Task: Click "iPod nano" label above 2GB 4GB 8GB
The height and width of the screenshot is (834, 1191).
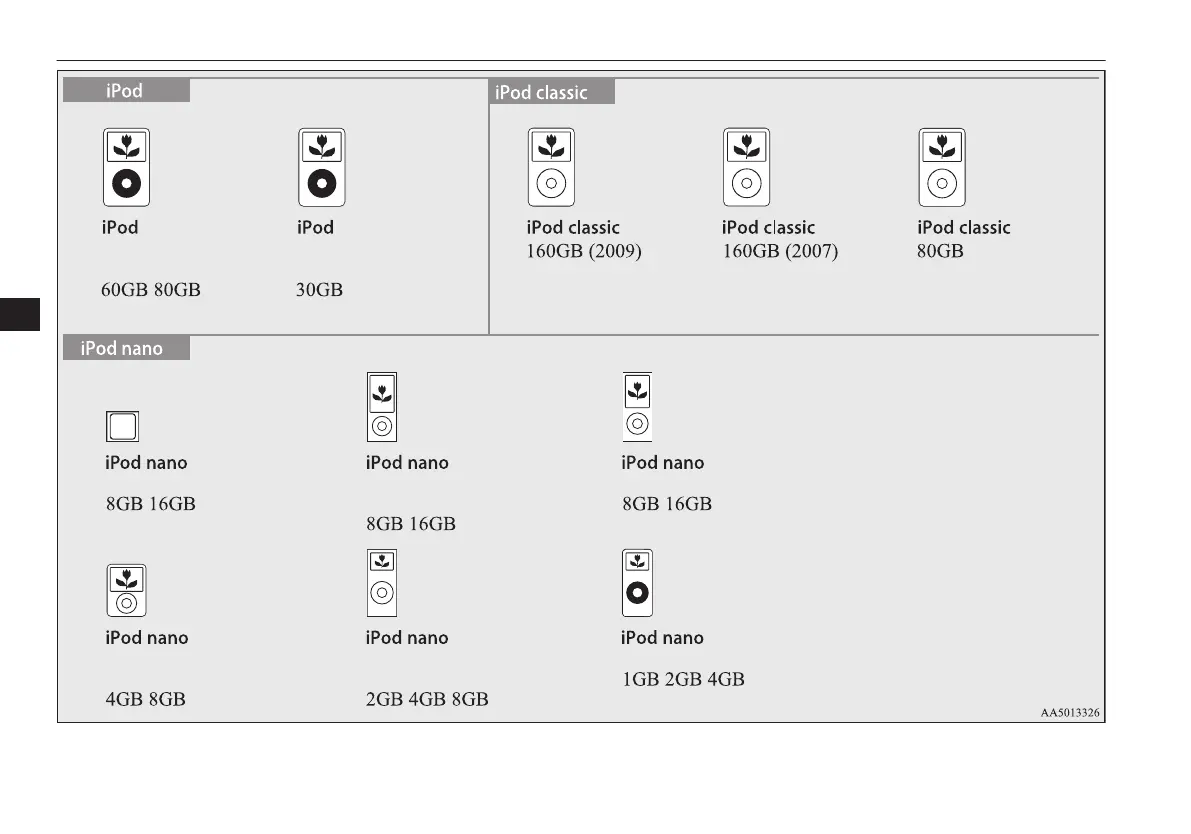Action: (406, 637)
